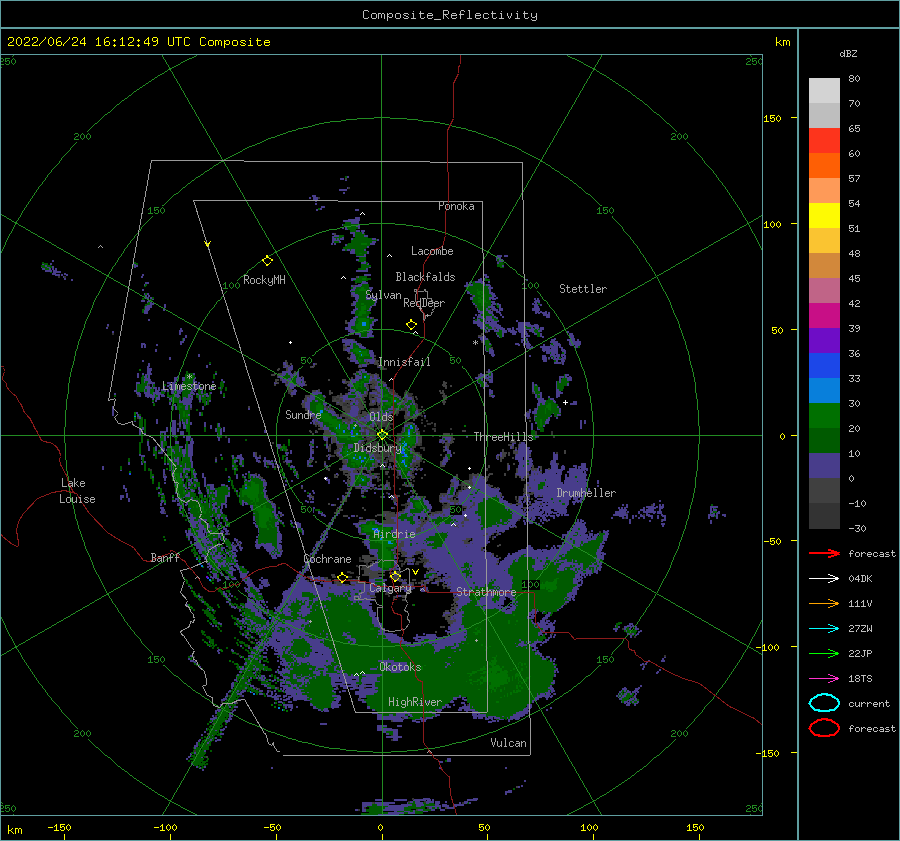Click the RedDeer city label

point(424,303)
